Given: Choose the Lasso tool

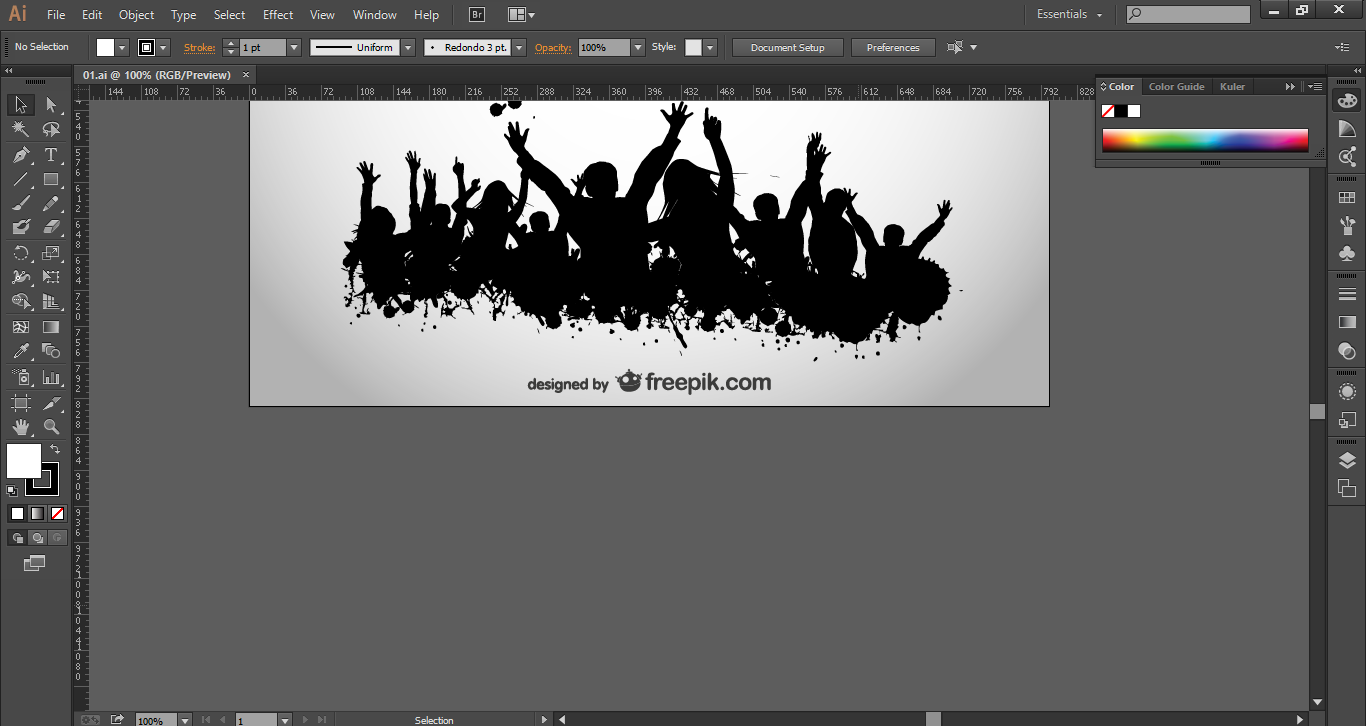Looking at the screenshot, I should 51,130.
